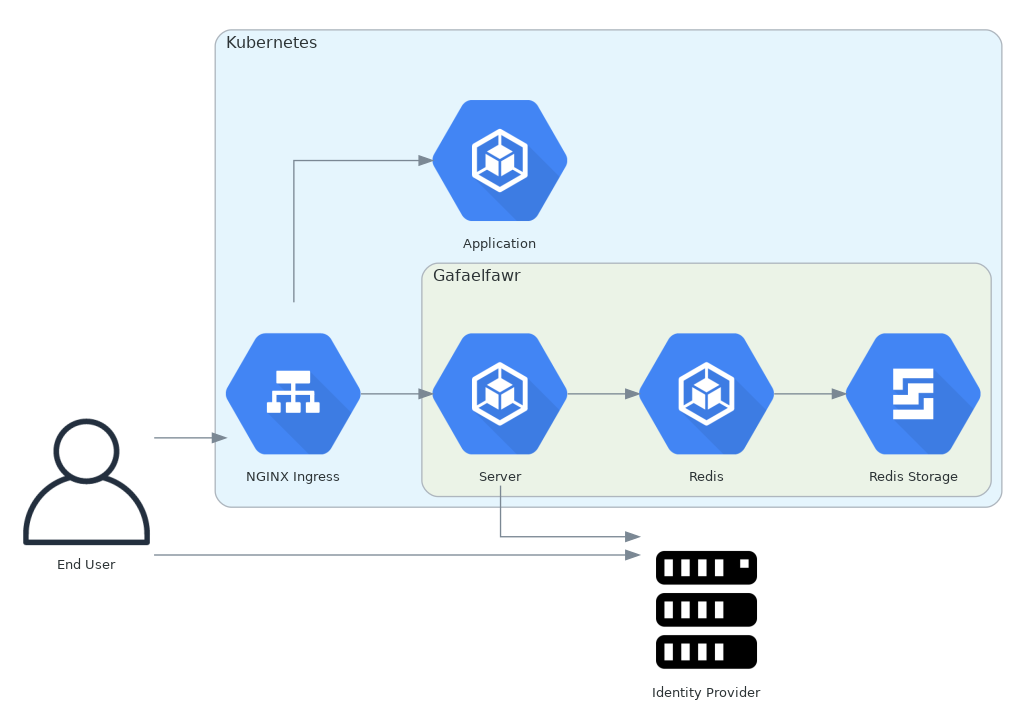Select the NGINX Ingress load balancer icon
This screenshot has width=1032, height=720.
point(293,393)
